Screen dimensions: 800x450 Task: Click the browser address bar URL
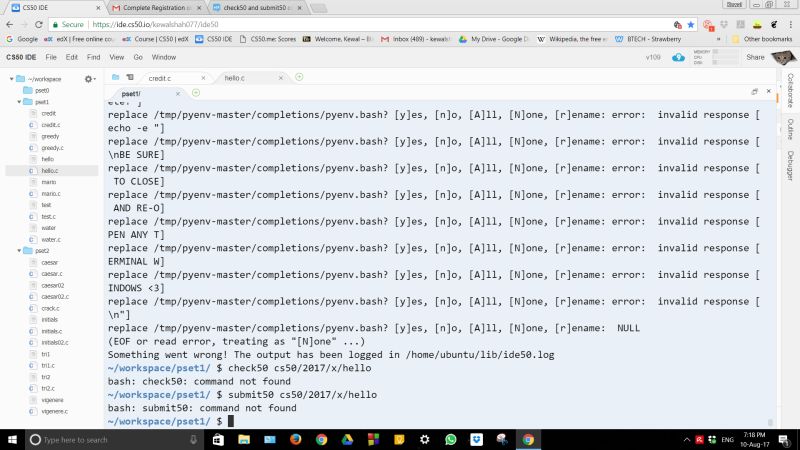(x=156, y=24)
